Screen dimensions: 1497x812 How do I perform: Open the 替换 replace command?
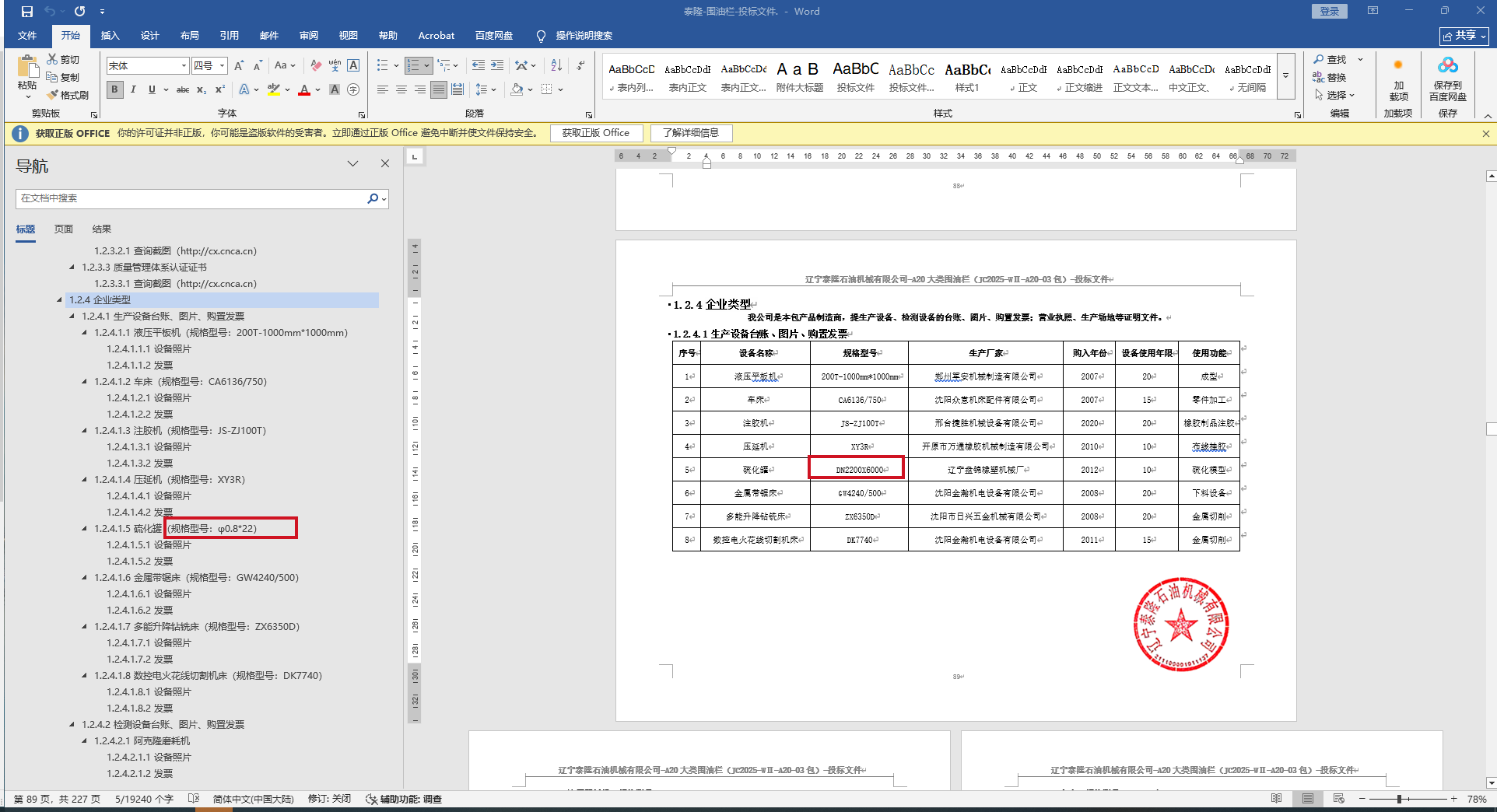click(x=1330, y=77)
